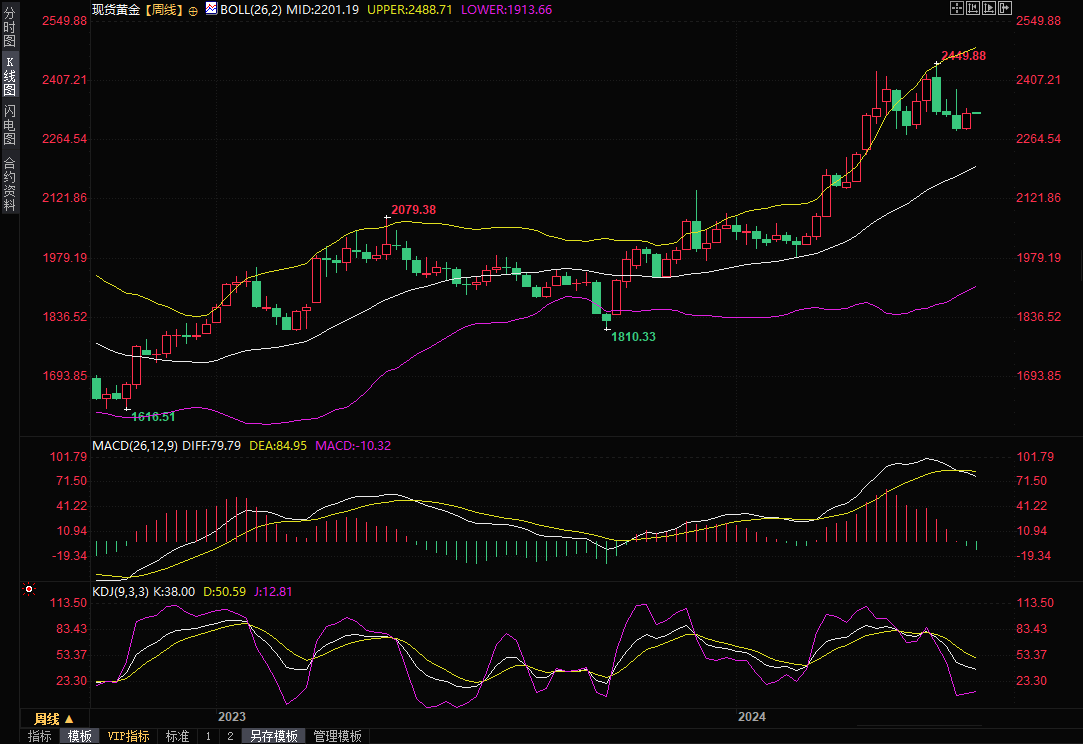Click the jump-to-start axis icon
Image resolution: width=1083 pixels, height=744 pixels.
972,8
